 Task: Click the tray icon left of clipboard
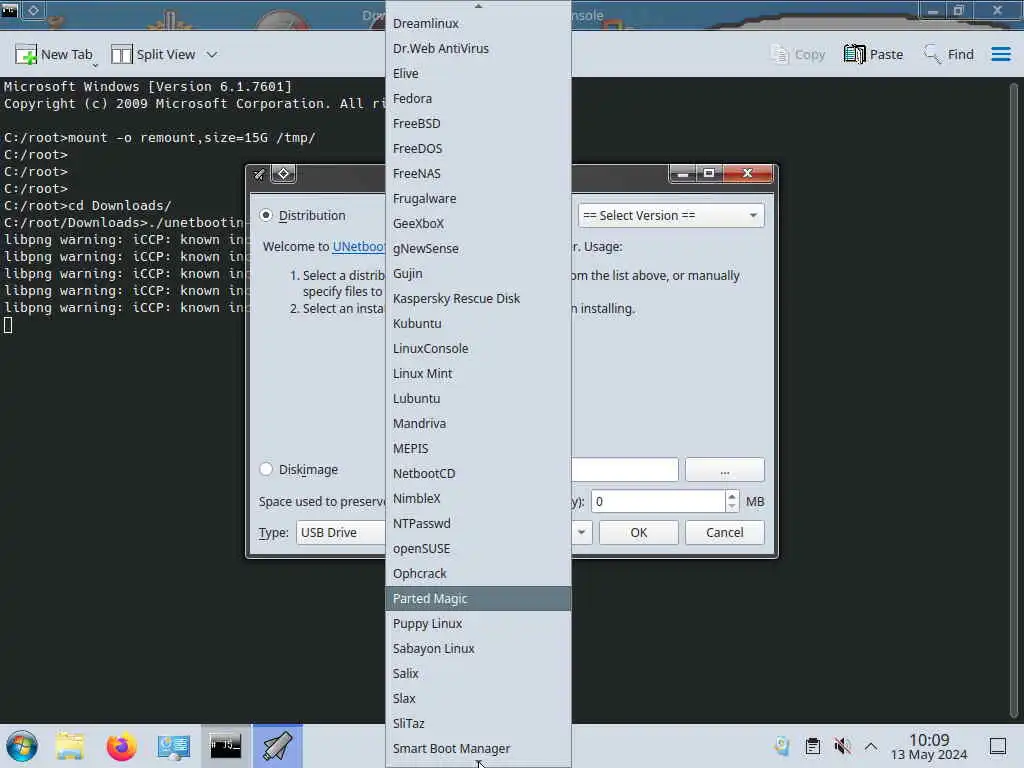pos(782,746)
